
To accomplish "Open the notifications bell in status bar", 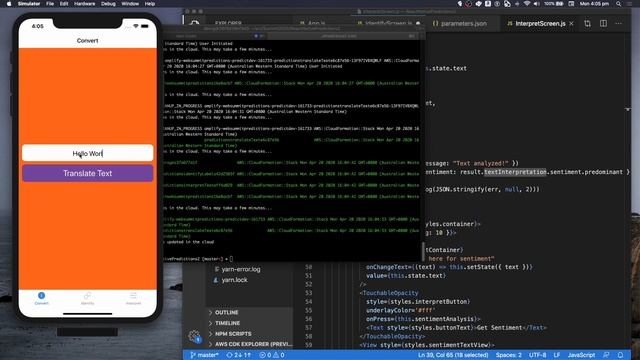I will tap(620, 355).
